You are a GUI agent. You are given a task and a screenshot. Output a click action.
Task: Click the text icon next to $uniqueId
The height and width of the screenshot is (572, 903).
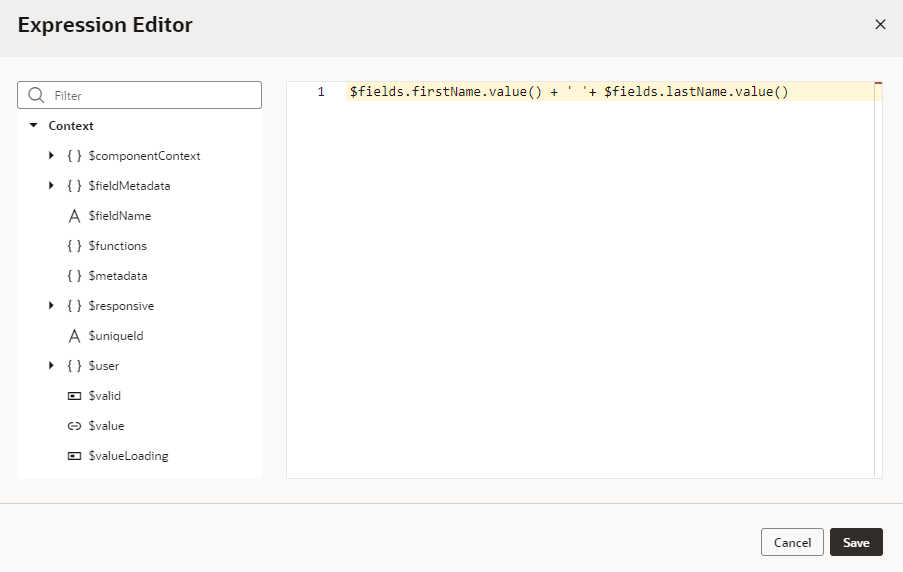(x=74, y=336)
